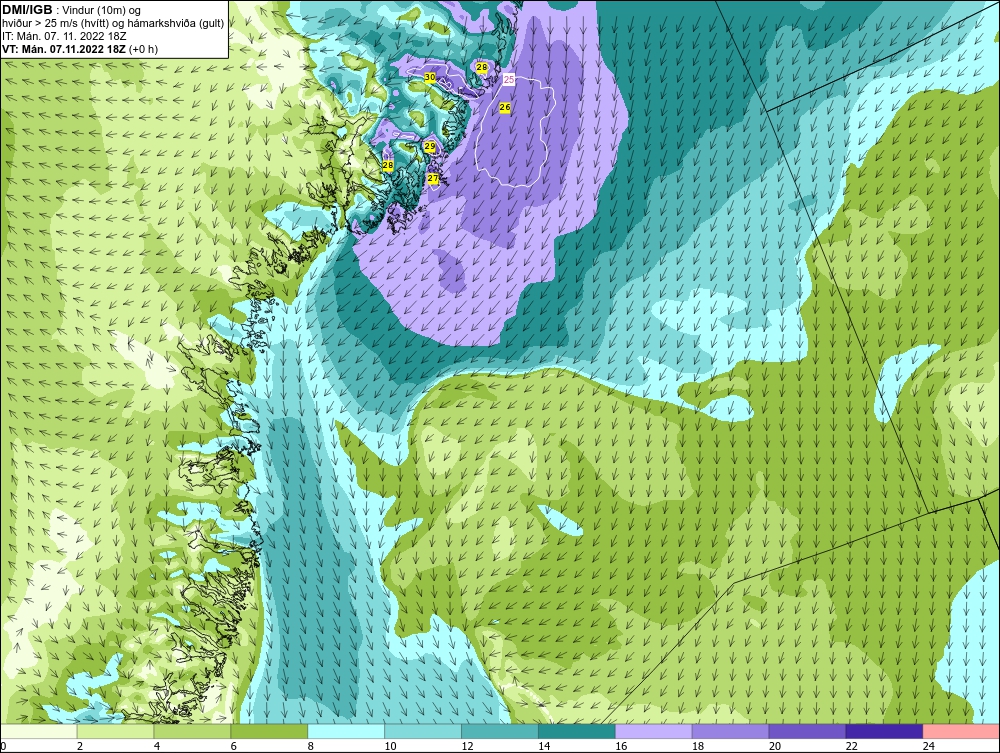This screenshot has width=1000, height=753.
Task: Click yellow gust label 28 beside white 25
Action: 482,67
